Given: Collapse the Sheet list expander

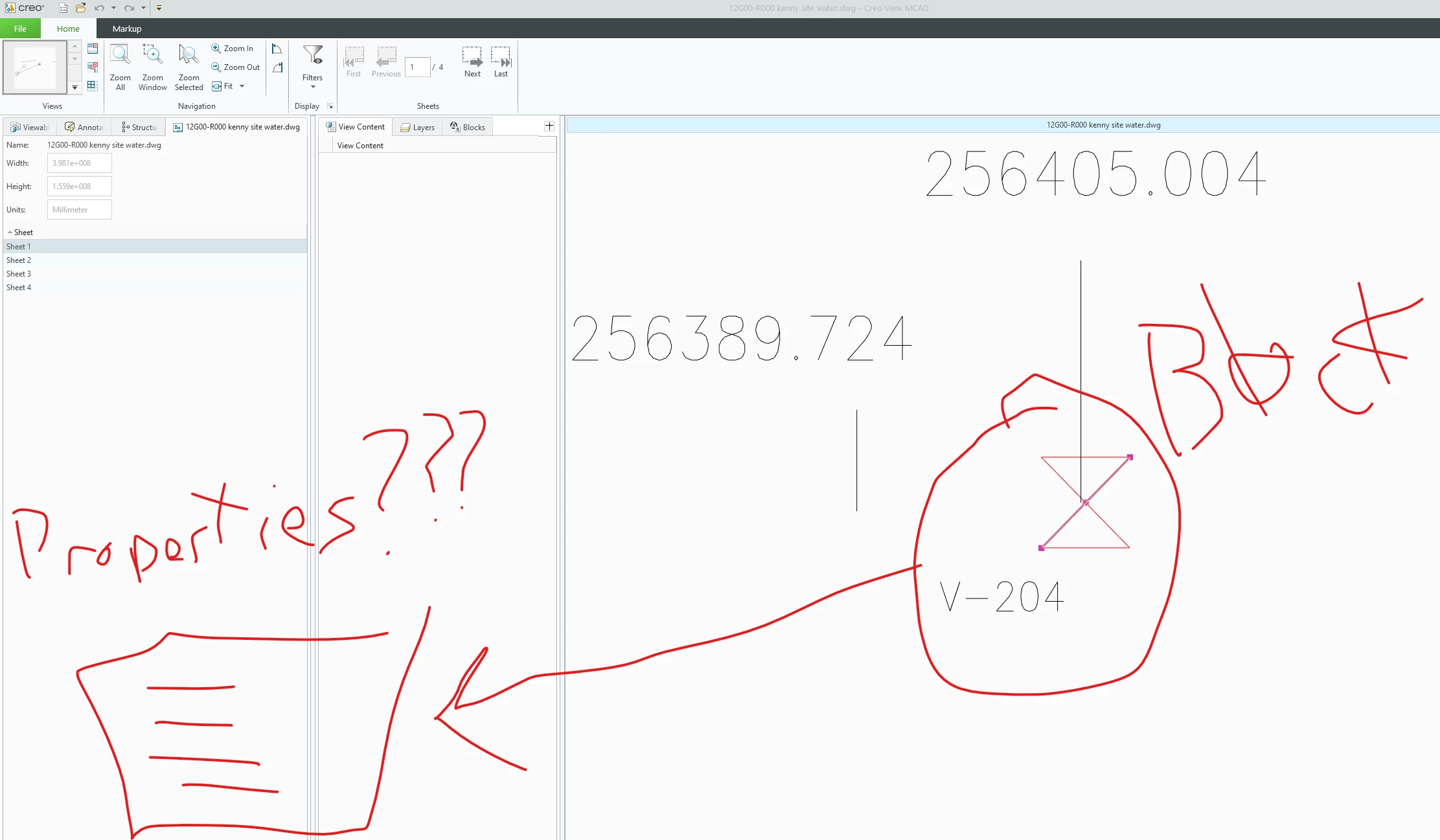Looking at the screenshot, I should 10,232.
